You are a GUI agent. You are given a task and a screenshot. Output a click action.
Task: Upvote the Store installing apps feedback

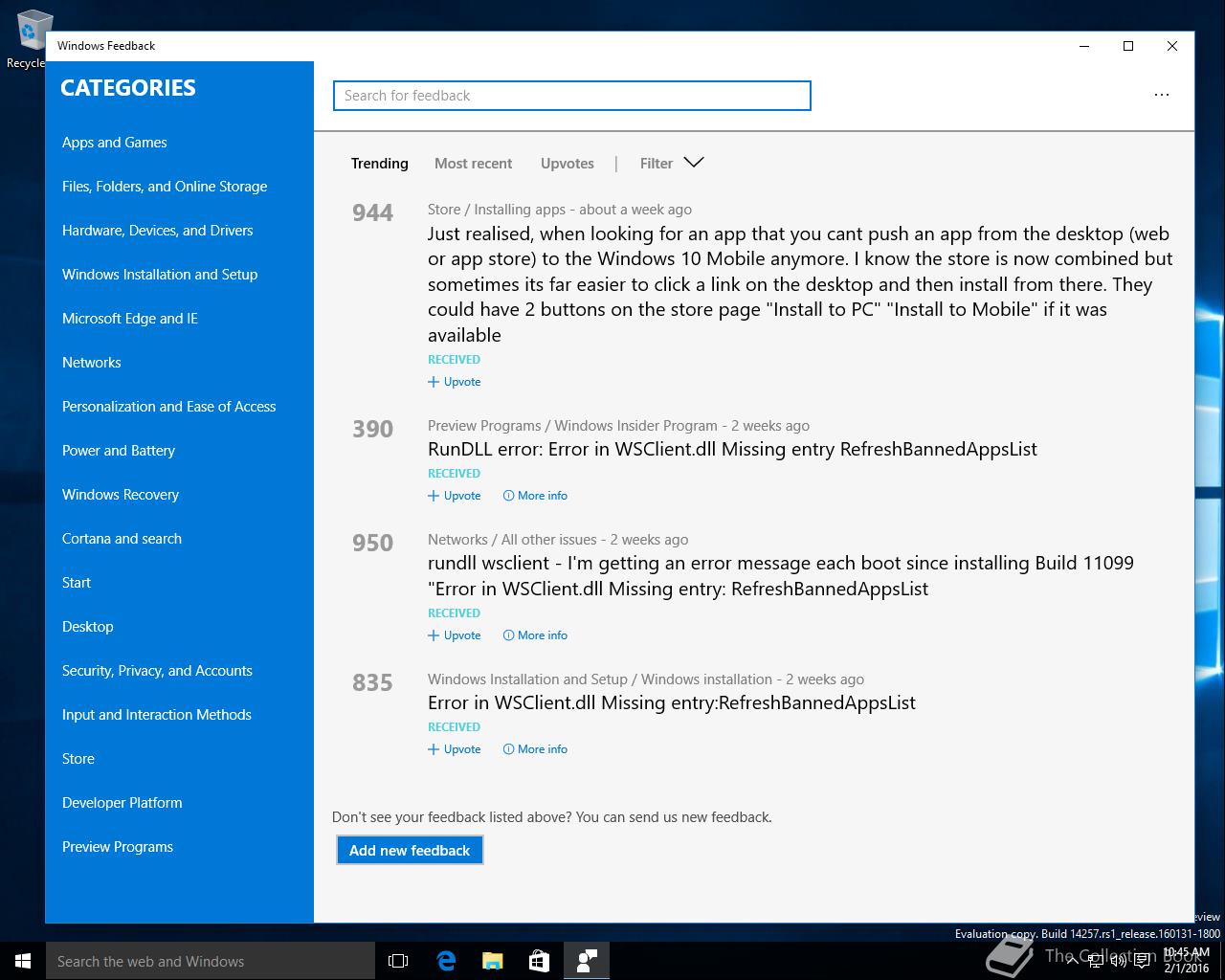point(455,382)
